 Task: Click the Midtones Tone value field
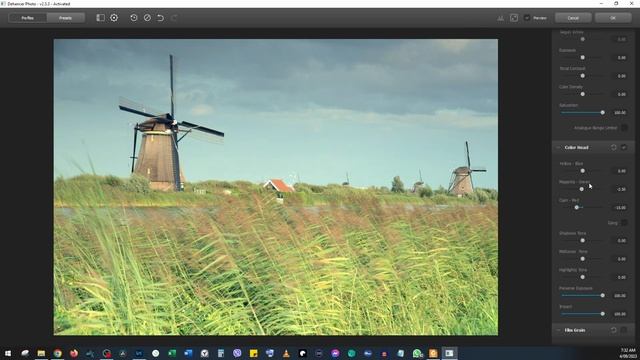(620, 259)
